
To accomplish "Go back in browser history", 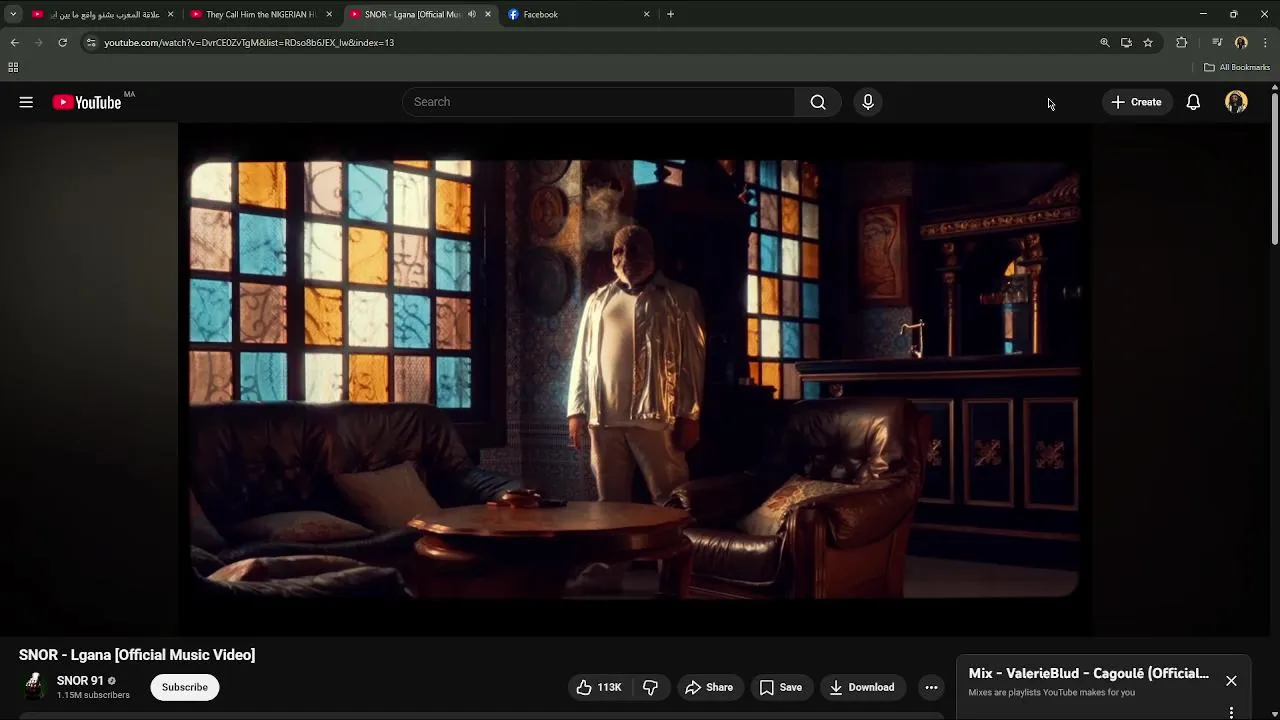I will pos(14,43).
